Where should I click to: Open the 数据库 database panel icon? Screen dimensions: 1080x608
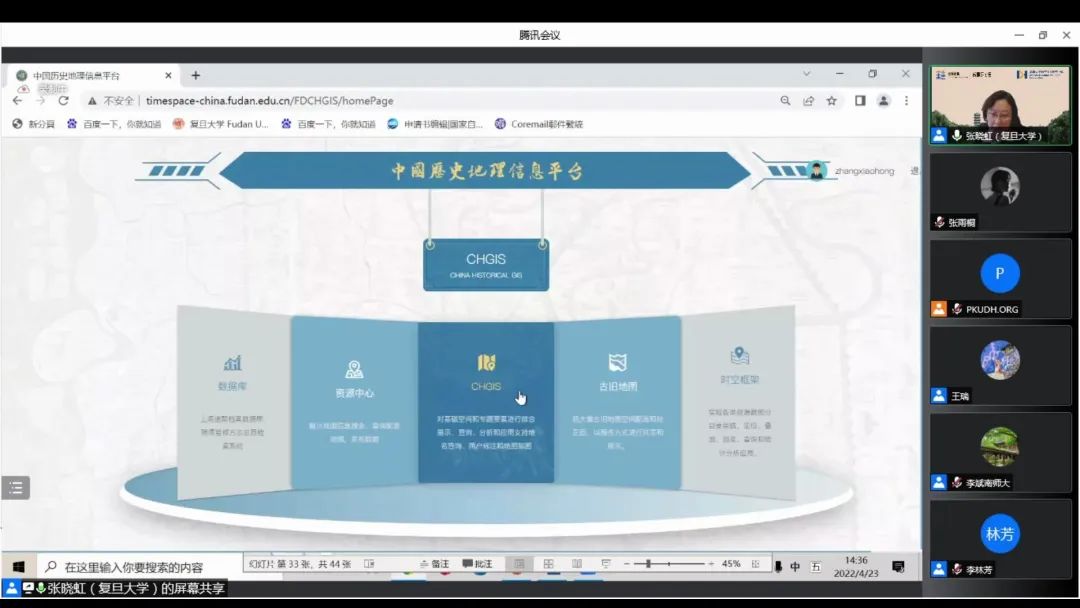point(233,363)
